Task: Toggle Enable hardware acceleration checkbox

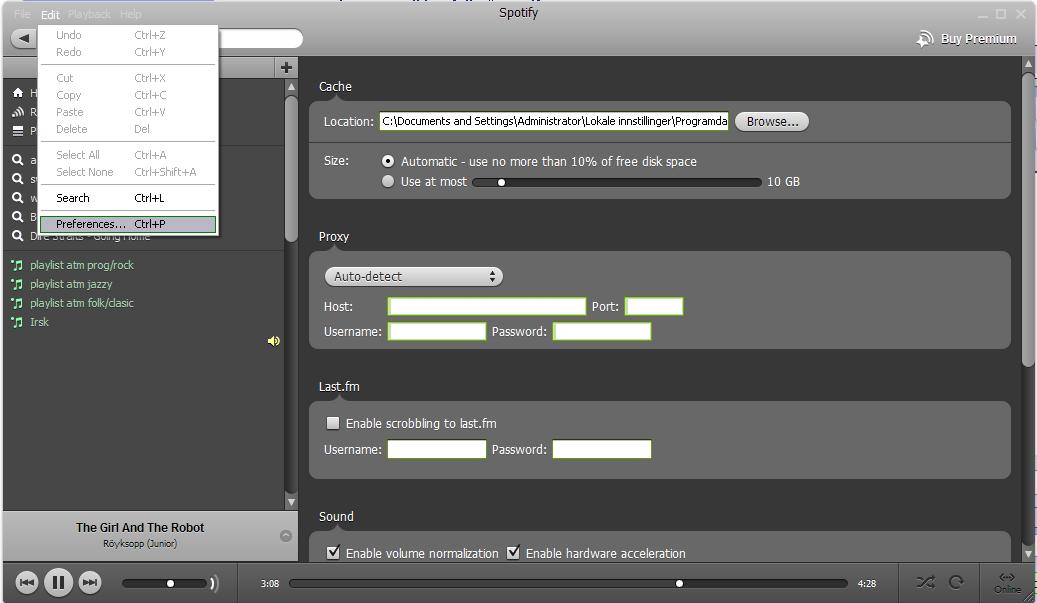Action: 513,553
